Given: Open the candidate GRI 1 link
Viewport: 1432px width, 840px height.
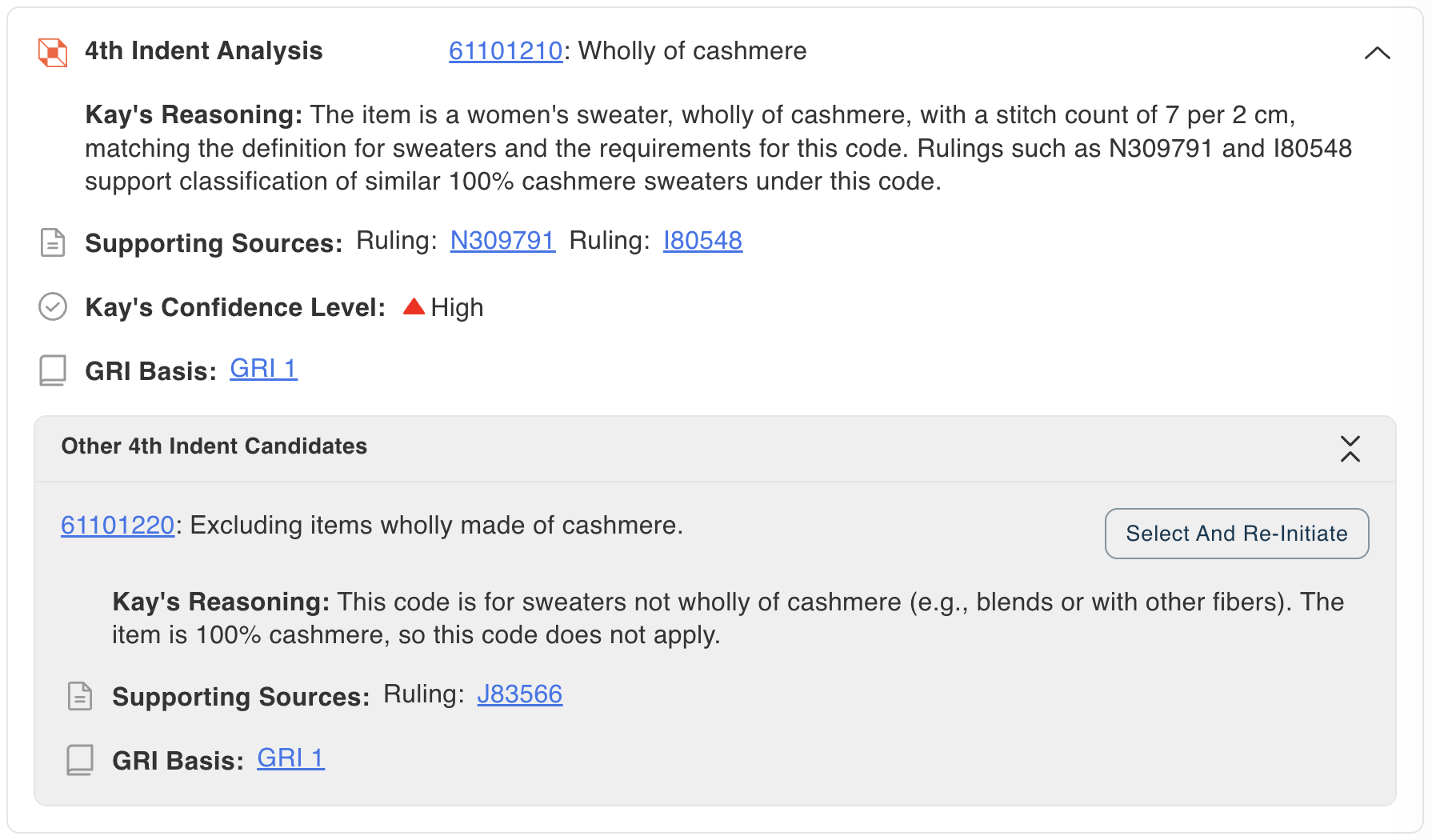Looking at the screenshot, I should 290,758.
